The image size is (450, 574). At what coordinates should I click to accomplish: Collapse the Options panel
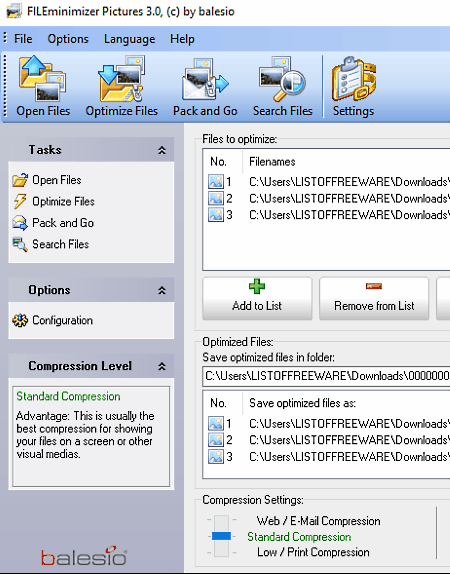[x=161, y=290]
